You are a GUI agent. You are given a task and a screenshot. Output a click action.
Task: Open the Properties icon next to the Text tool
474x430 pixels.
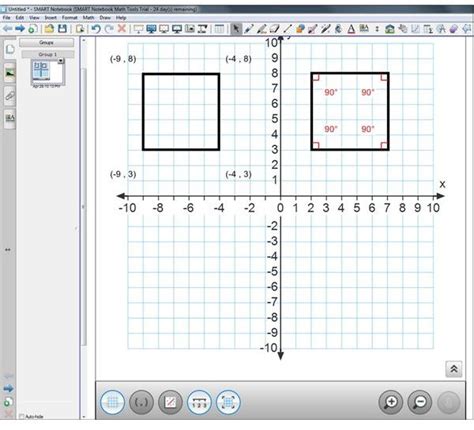[x=364, y=29]
